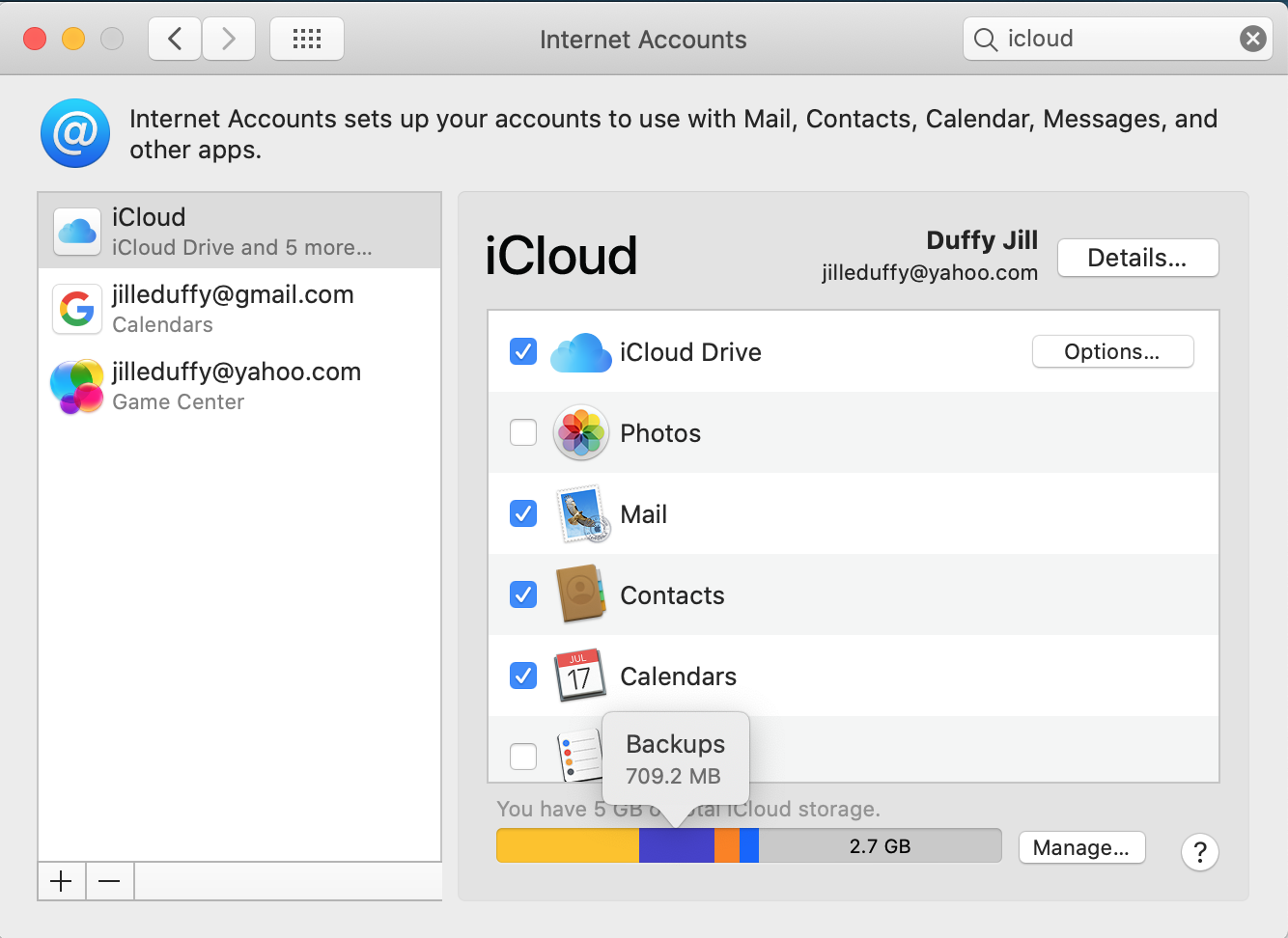
Task: Click the Contacts book icon
Action: (580, 594)
